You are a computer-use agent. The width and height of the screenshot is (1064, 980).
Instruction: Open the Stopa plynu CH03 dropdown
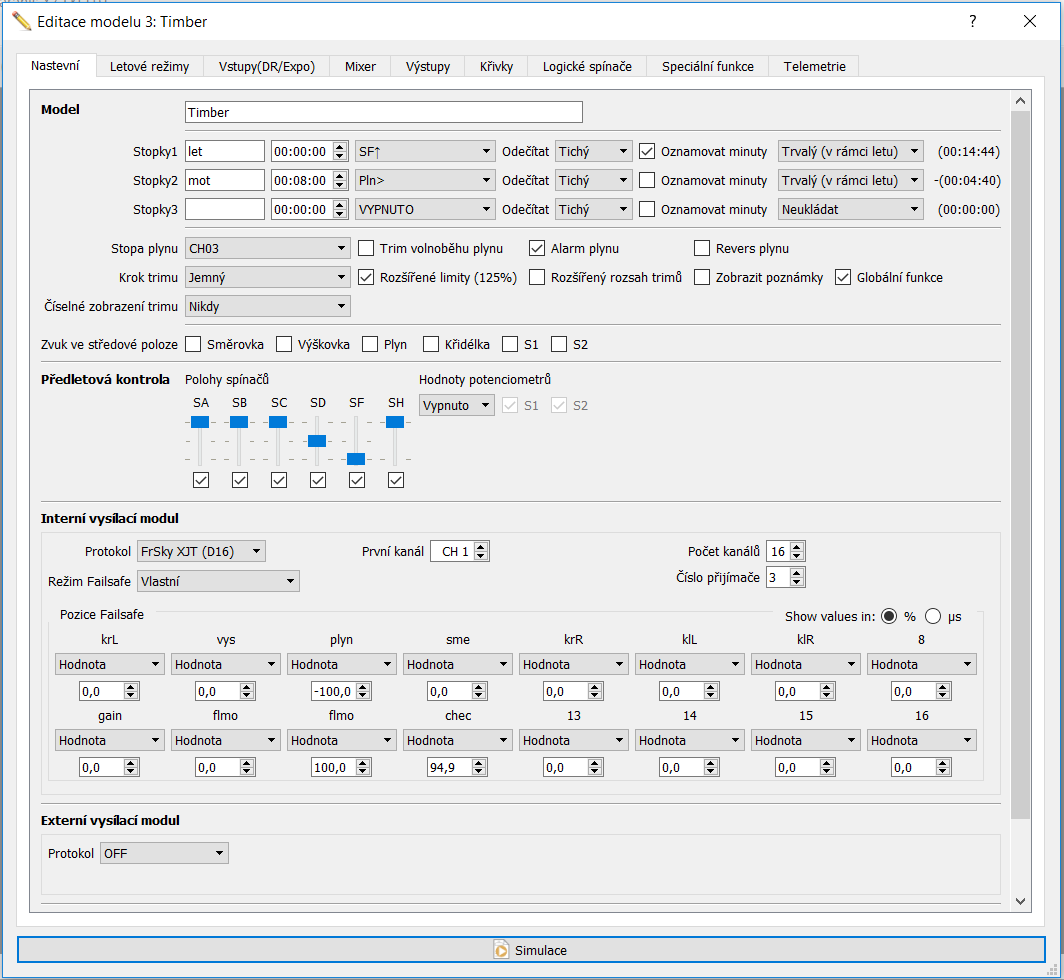click(266, 248)
